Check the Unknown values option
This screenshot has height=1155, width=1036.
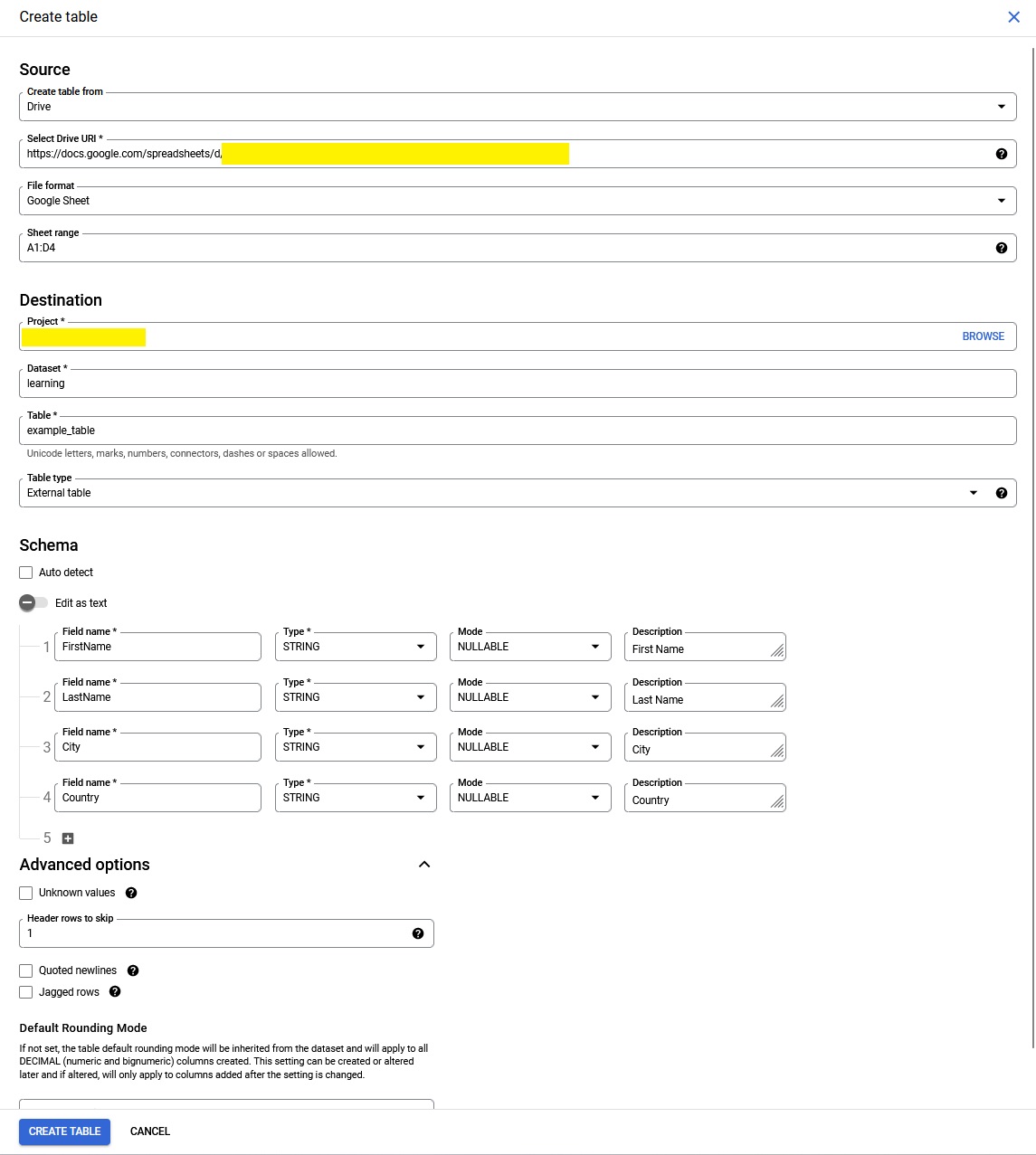[x=26, y=893]
